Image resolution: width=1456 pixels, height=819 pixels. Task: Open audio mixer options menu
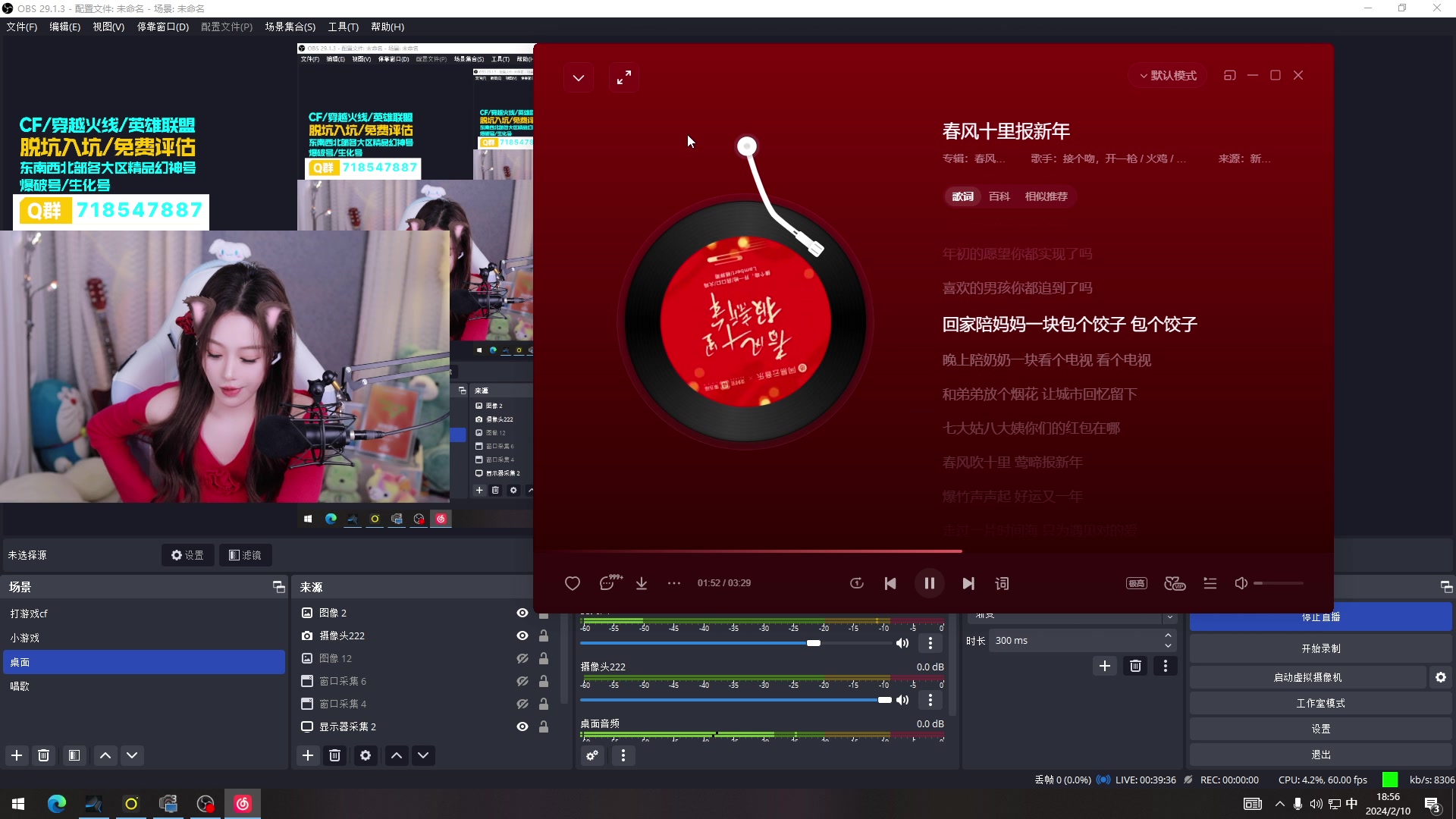[623, 755]
